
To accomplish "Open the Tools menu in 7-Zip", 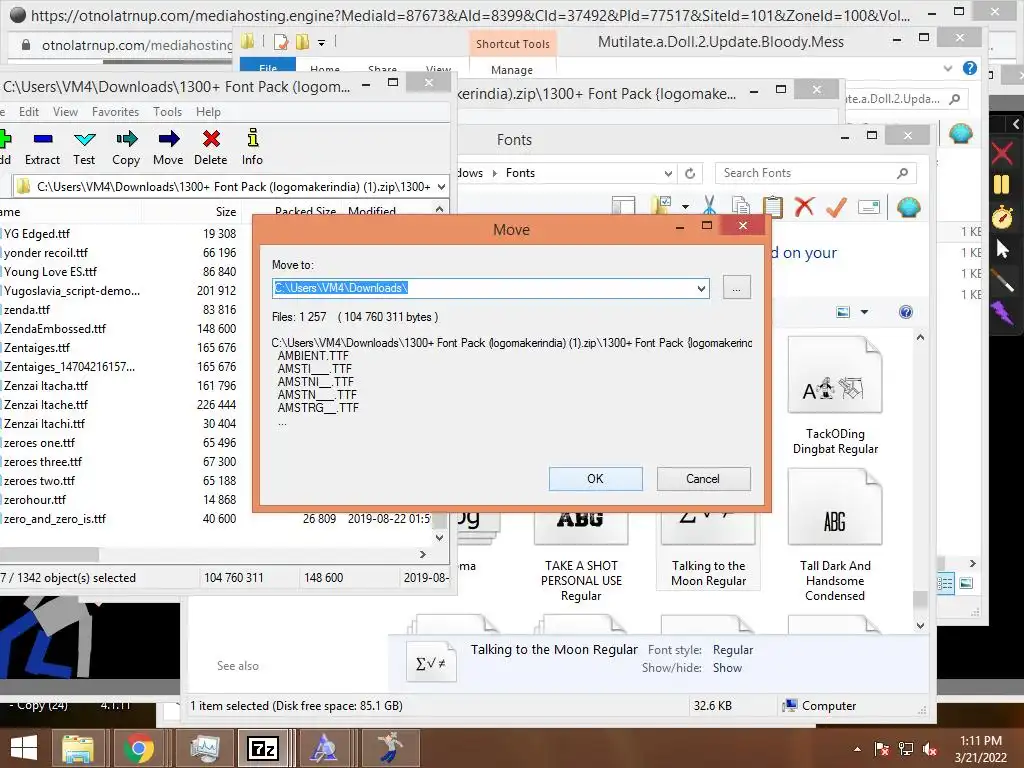I will (167, 112).
